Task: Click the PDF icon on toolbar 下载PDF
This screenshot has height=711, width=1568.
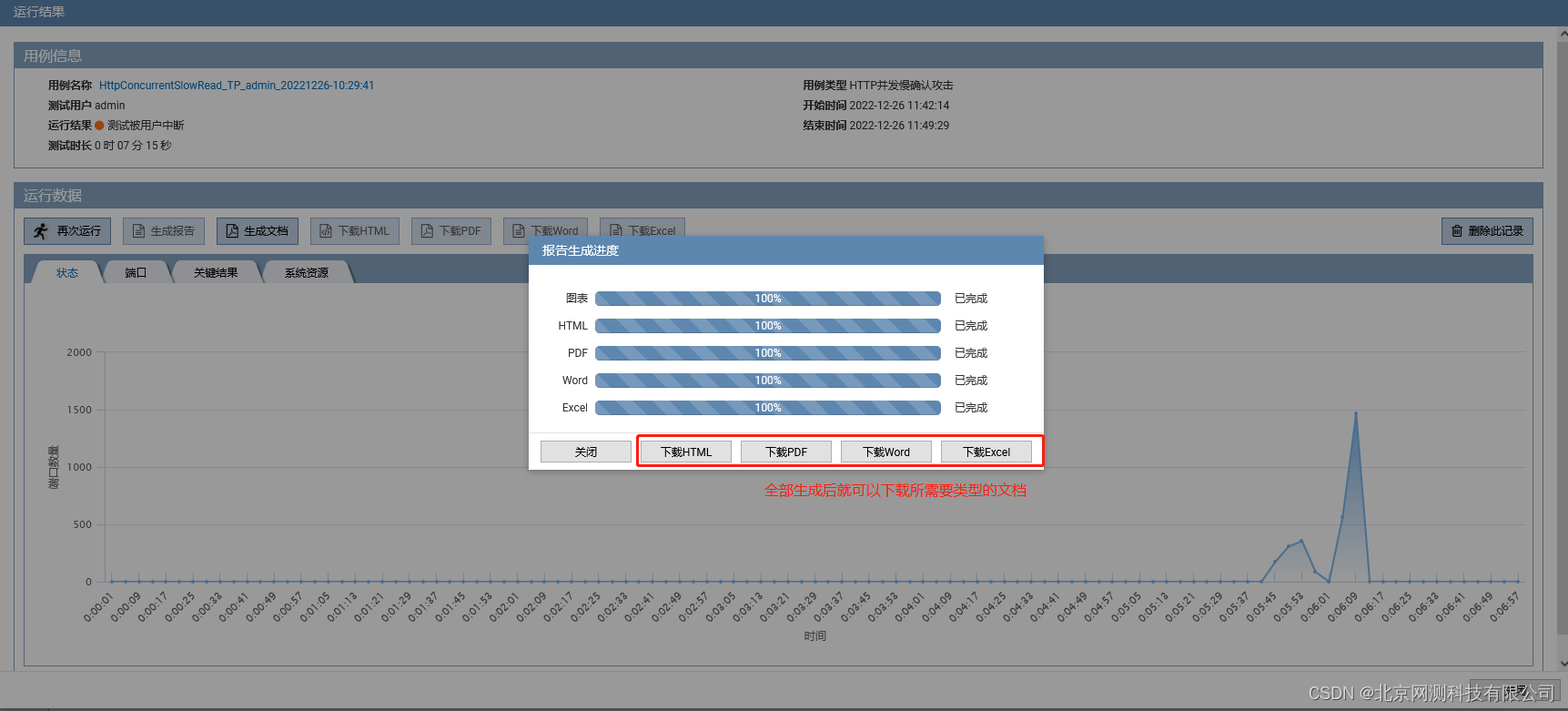Action: click(427, 231)
